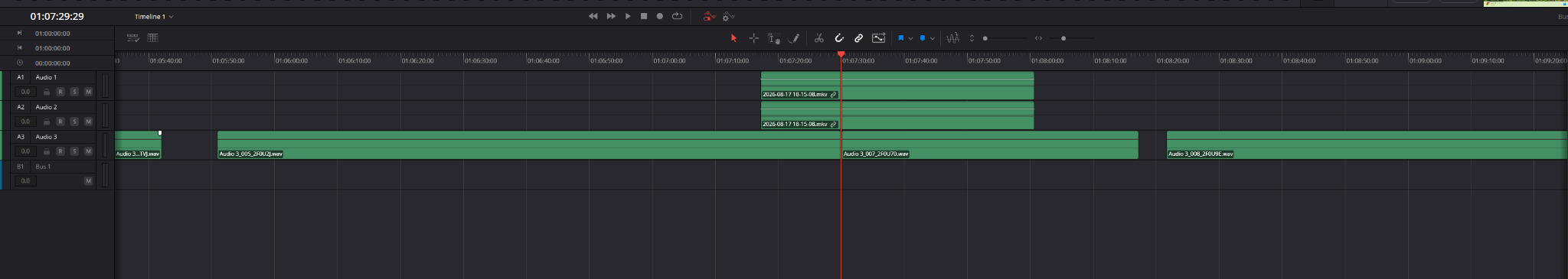Start playback with the play button
The width and height of the screenshot is (1568, 279).
(628, 16)
